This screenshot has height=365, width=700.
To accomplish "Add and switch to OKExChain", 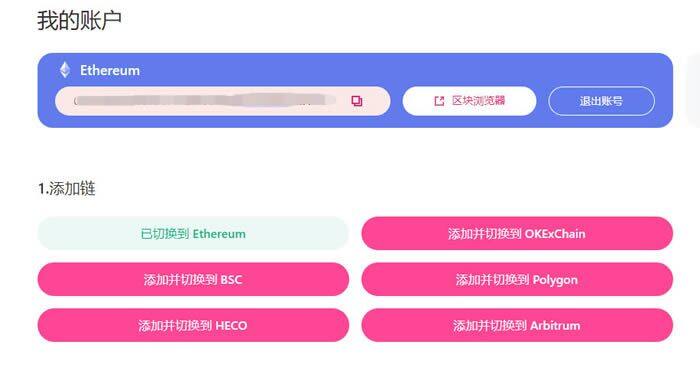I will click(x=517, y=233).
